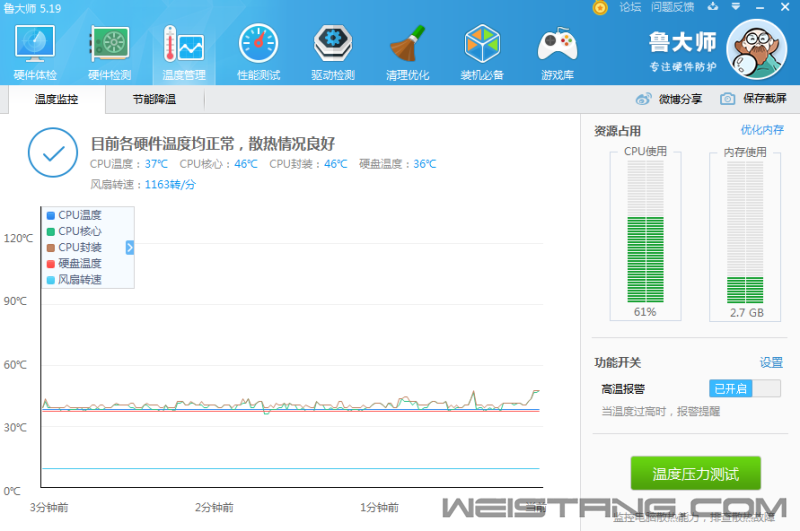Toggle the CPU温度 legend blue swatch
Screen dimensions: 800x531
point(51,216)
